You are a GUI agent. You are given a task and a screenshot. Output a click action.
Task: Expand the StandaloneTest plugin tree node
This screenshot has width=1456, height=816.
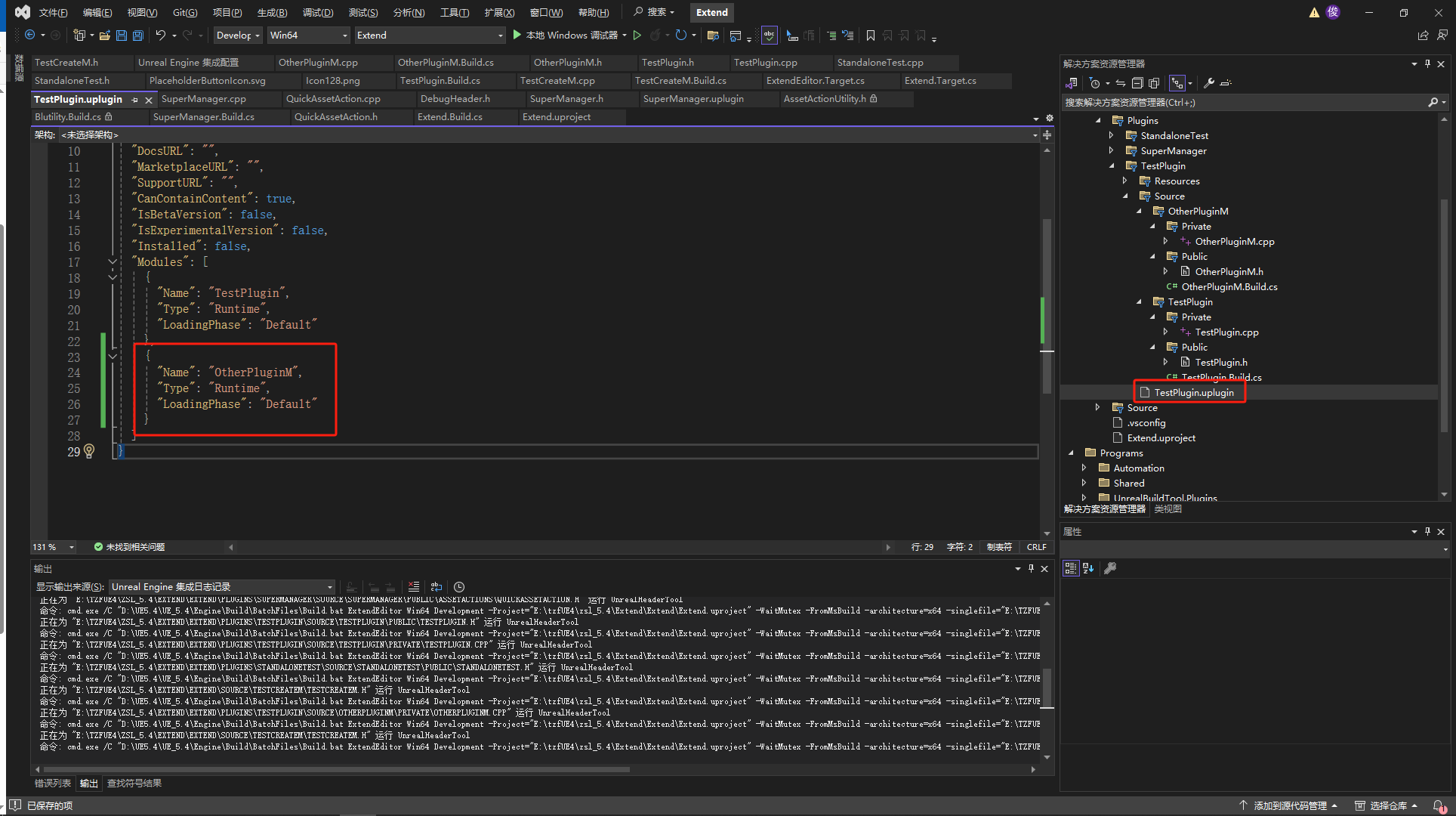tap(1112, 135)
